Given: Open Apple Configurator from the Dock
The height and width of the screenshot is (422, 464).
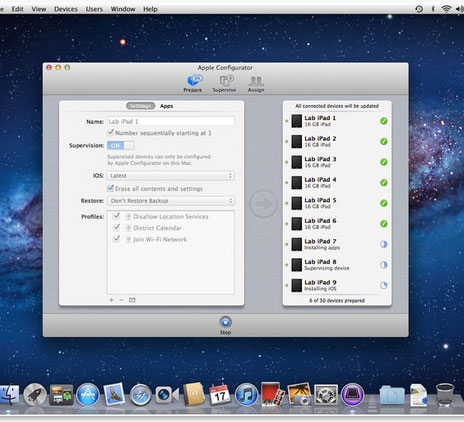Looking at the screenshot, I should click(352, 394).
